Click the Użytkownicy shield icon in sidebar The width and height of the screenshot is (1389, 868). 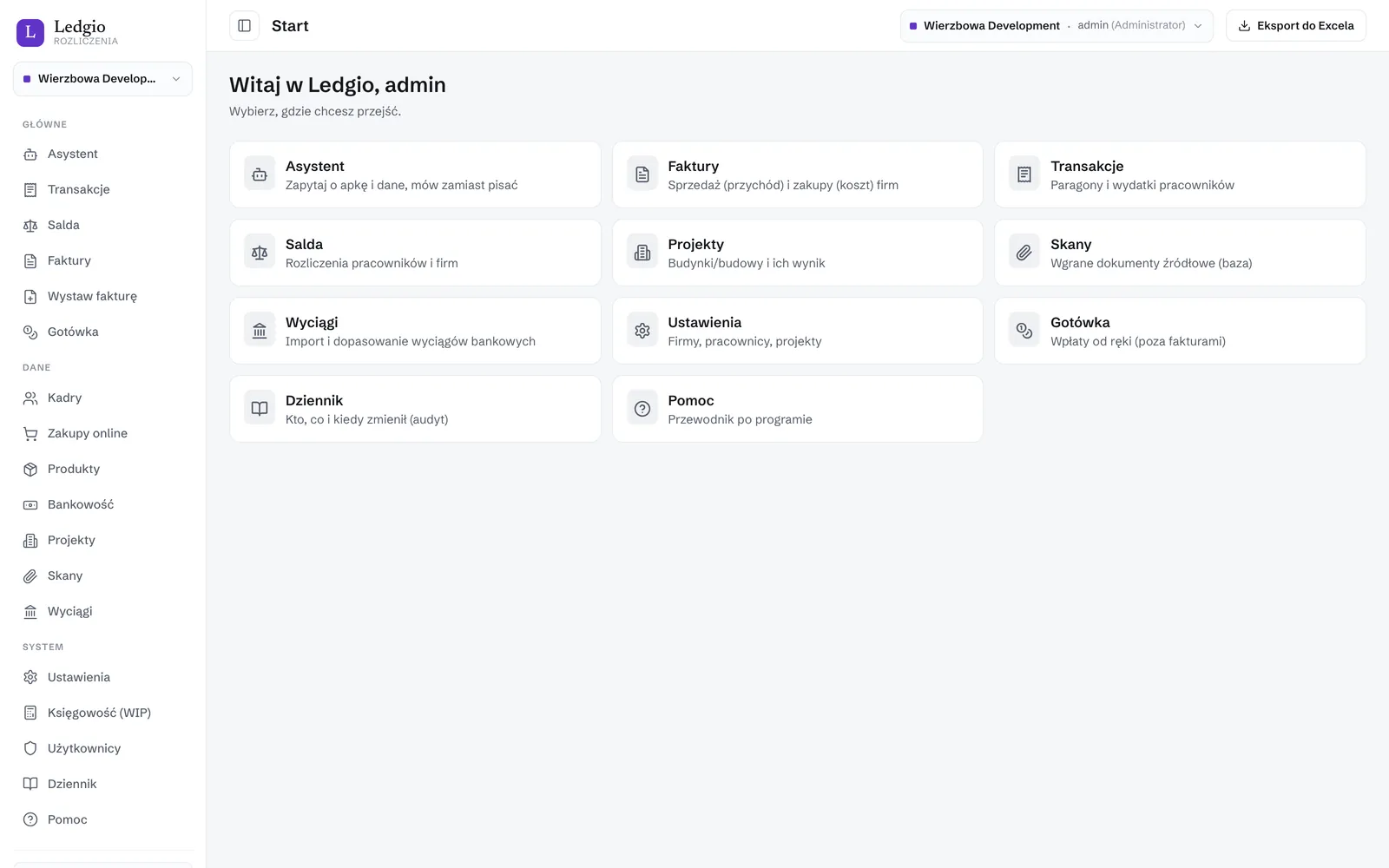coord(30,749)
